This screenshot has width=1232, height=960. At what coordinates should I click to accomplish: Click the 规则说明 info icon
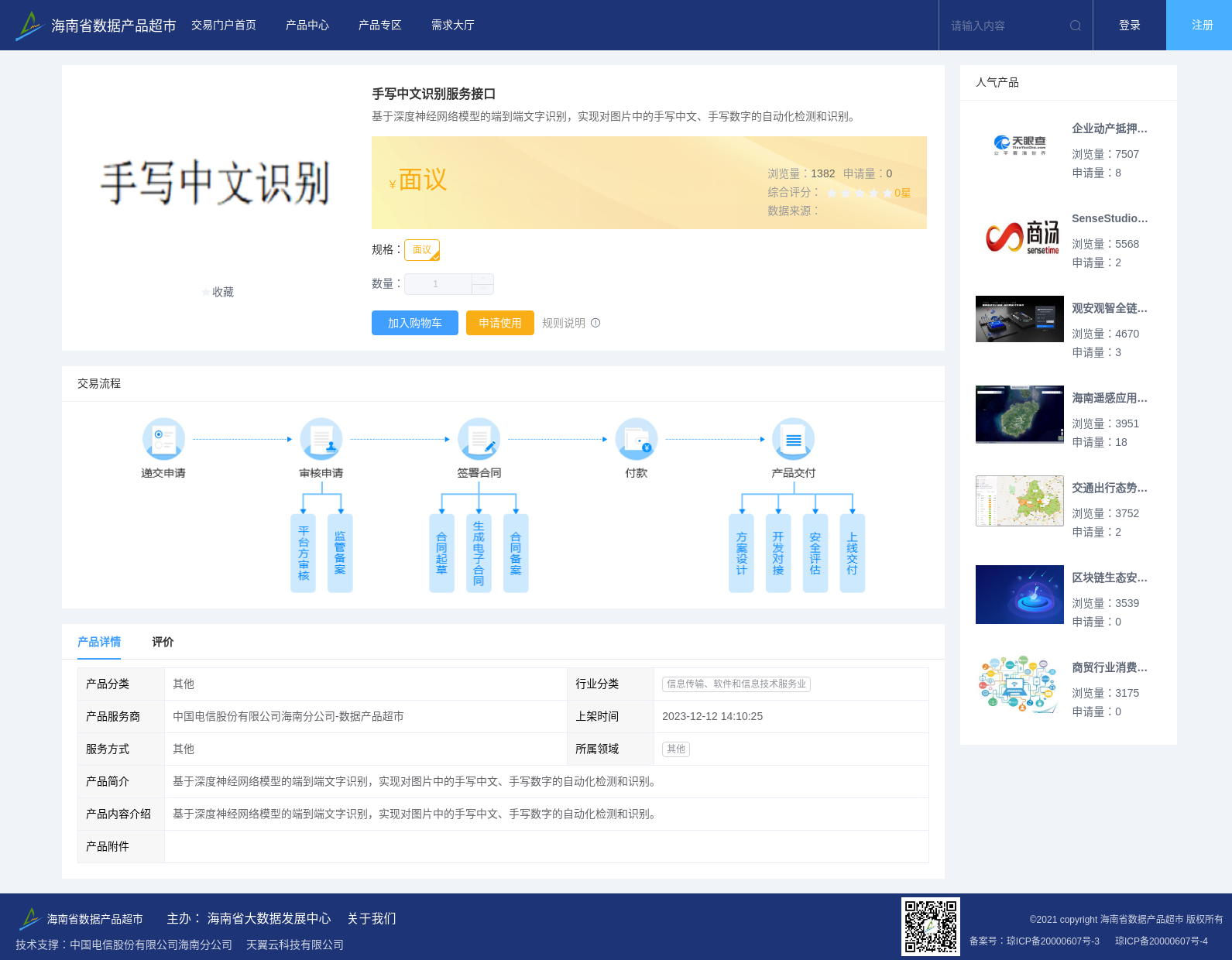click(x=595, y=323)
